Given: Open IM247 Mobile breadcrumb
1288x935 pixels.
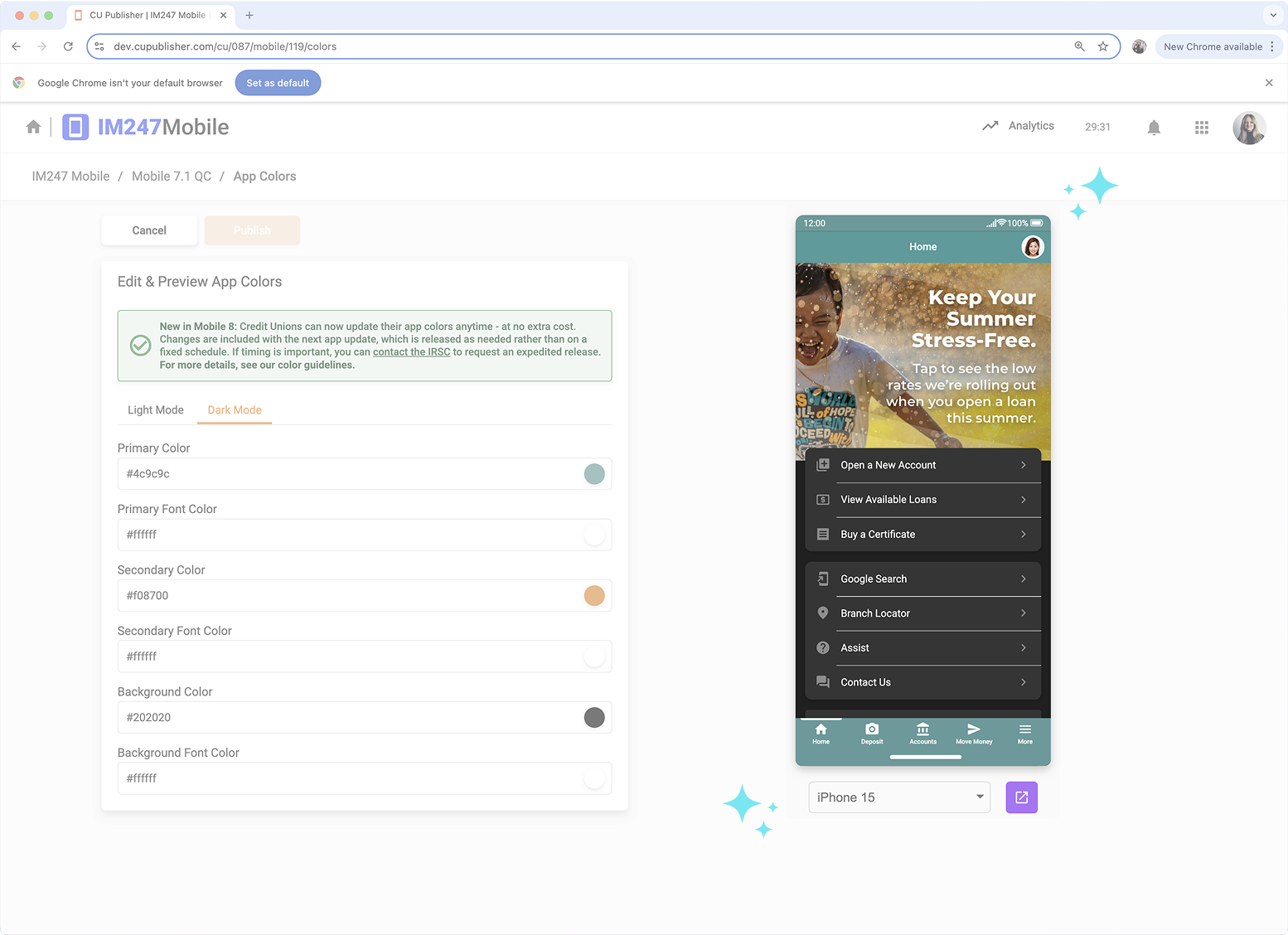Looking at the screenshot, I should click(x=70, y=177).
